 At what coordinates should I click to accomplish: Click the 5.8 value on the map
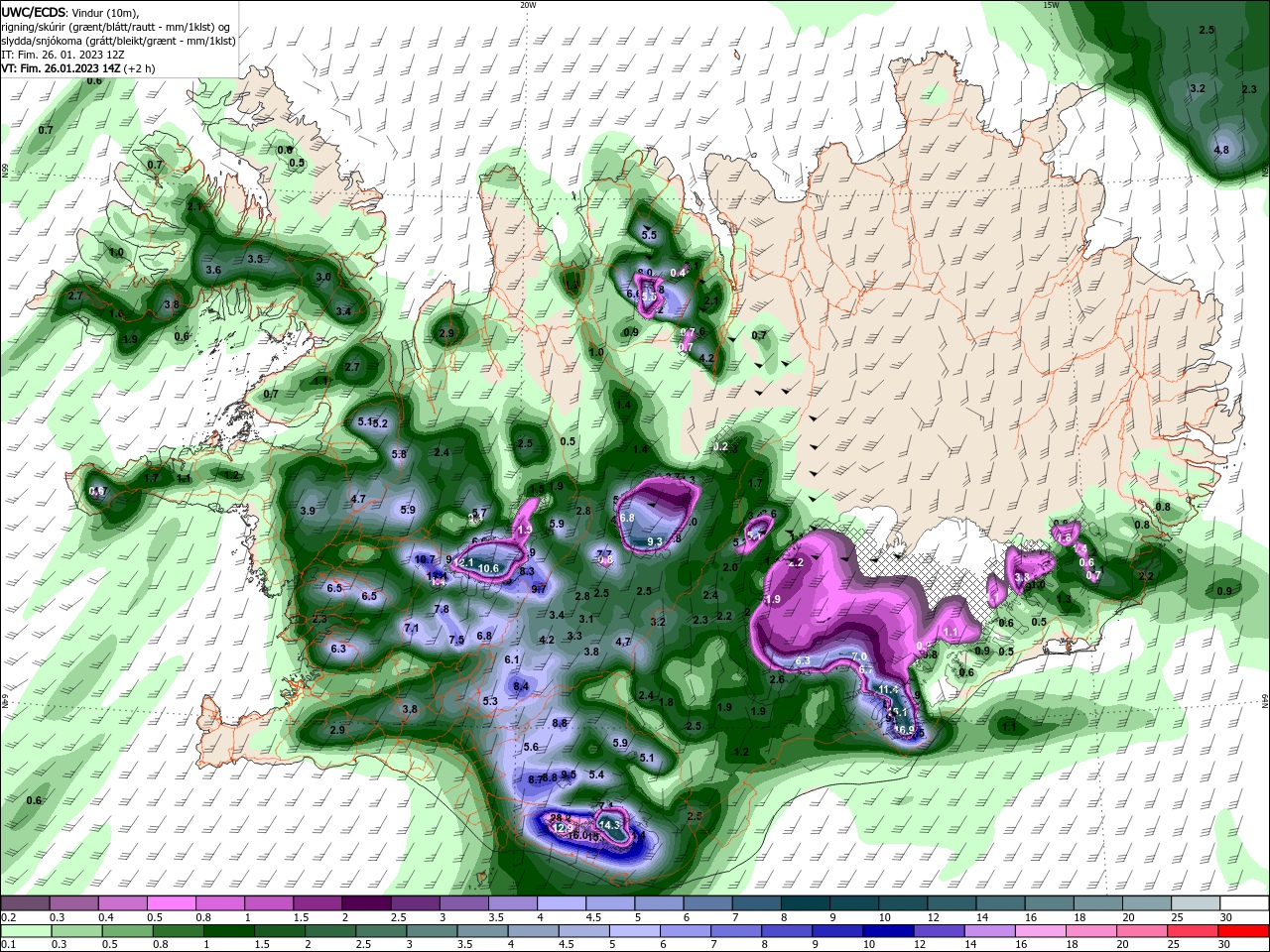pyautogui.click(x=399, y=454)
